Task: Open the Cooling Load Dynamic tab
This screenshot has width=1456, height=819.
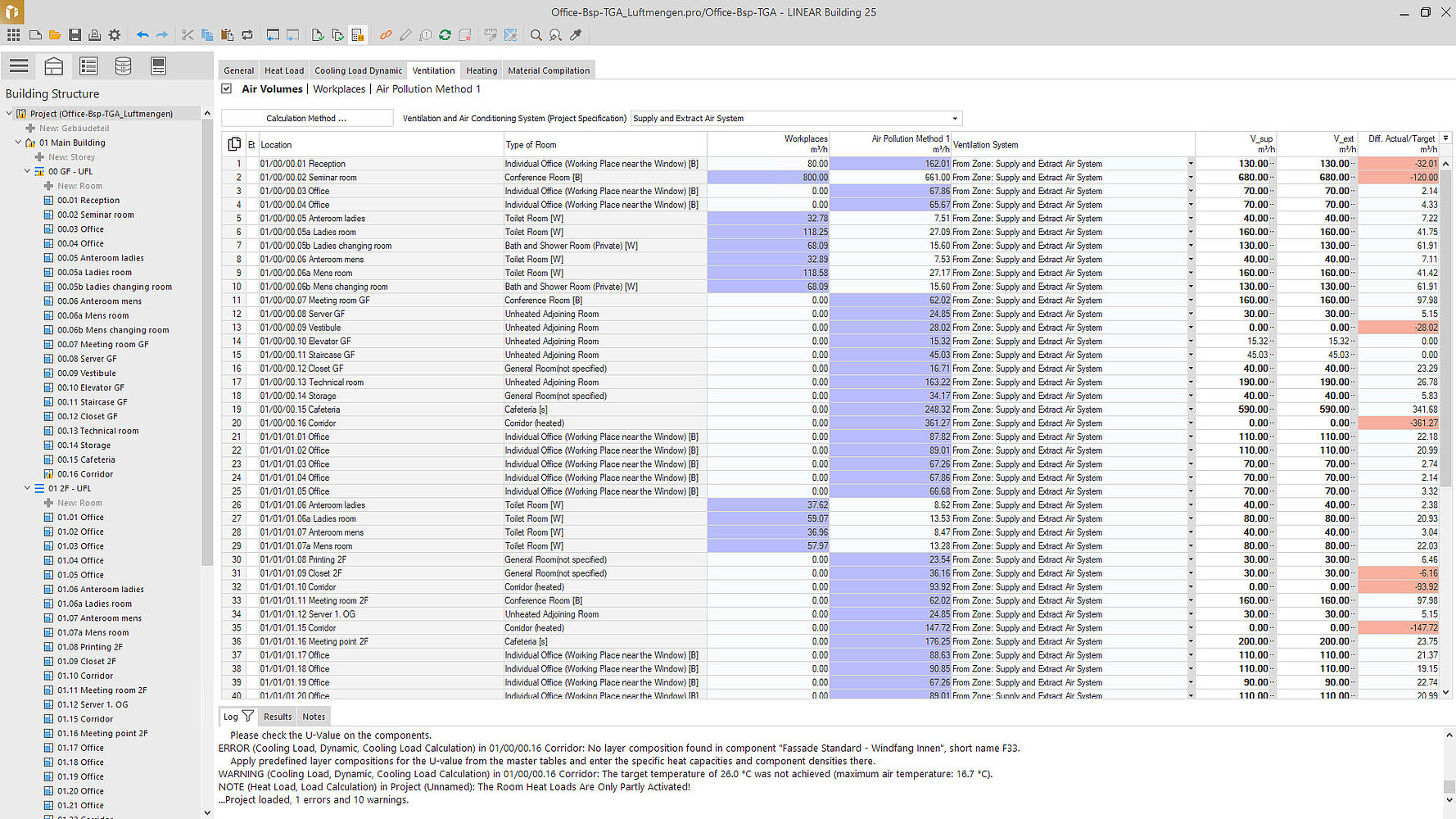Action: 359,70
